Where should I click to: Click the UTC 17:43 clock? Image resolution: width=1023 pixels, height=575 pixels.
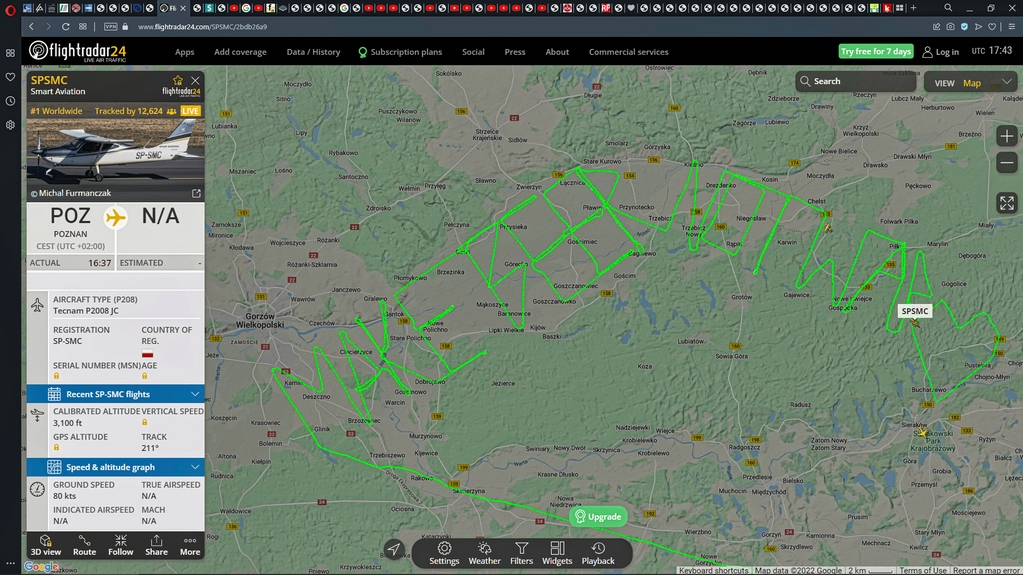click(992, 50)
